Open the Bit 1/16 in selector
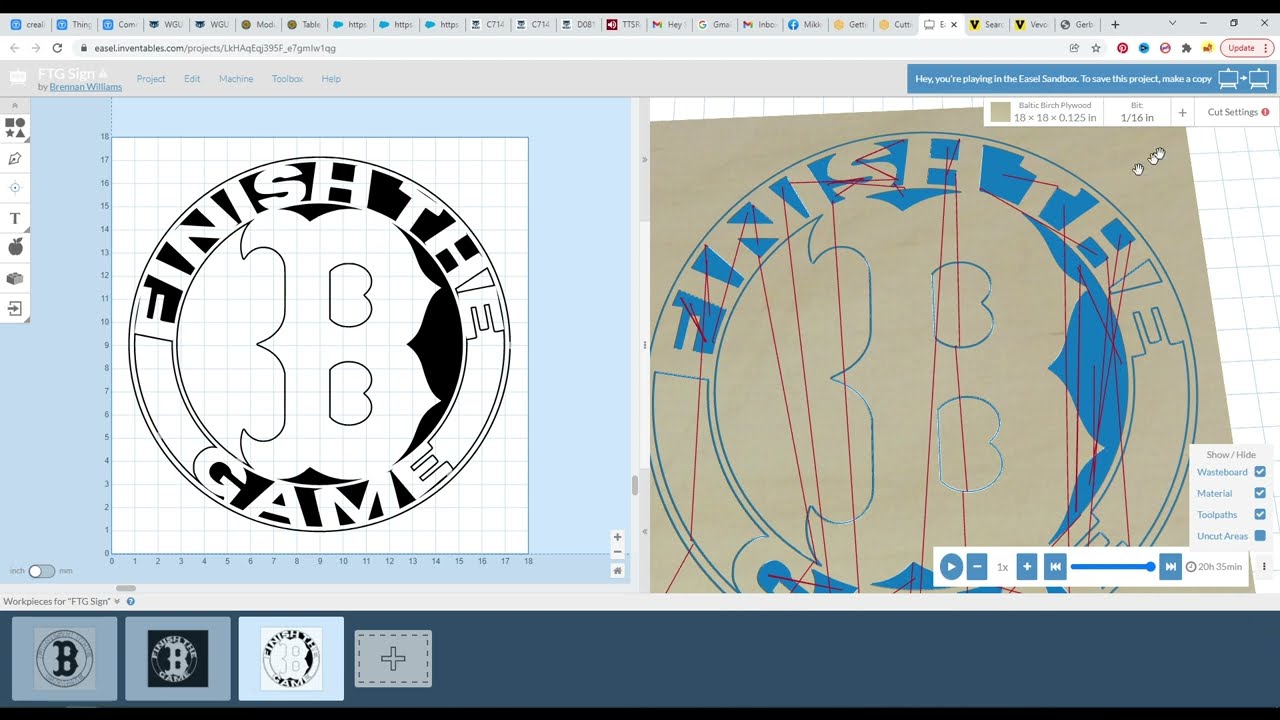1280x720 pixels. (x=1137, y=112)
